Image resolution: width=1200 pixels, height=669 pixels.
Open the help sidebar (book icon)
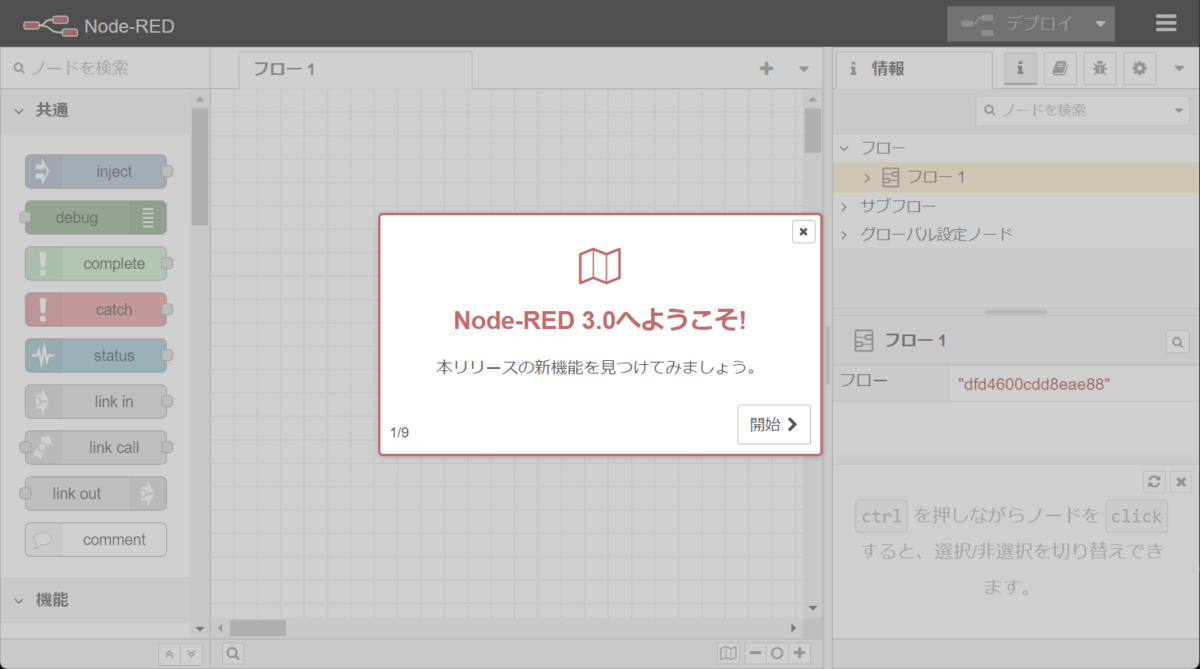[1059, 68]
